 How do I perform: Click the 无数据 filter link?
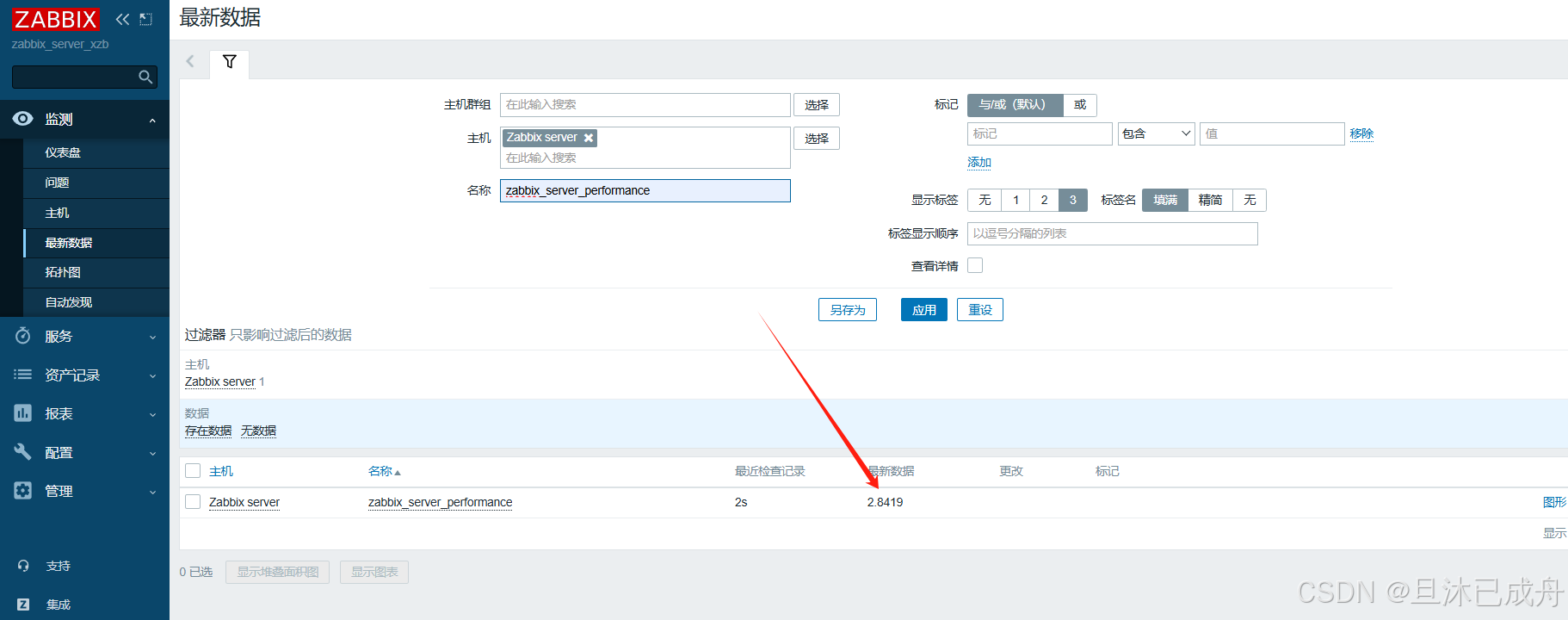258,431
